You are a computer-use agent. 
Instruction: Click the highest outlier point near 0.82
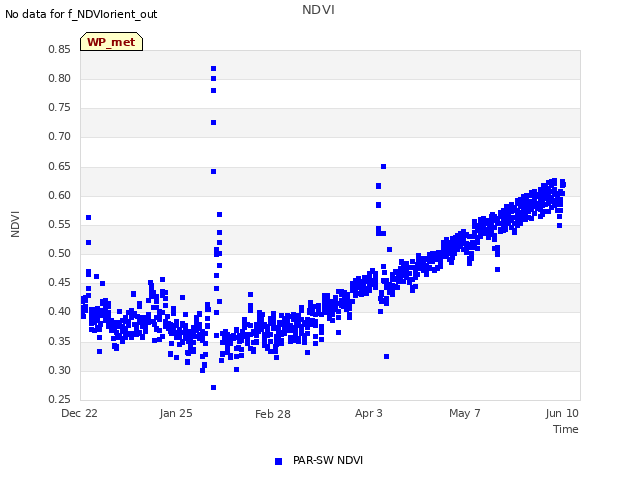[x=213, y=69]
